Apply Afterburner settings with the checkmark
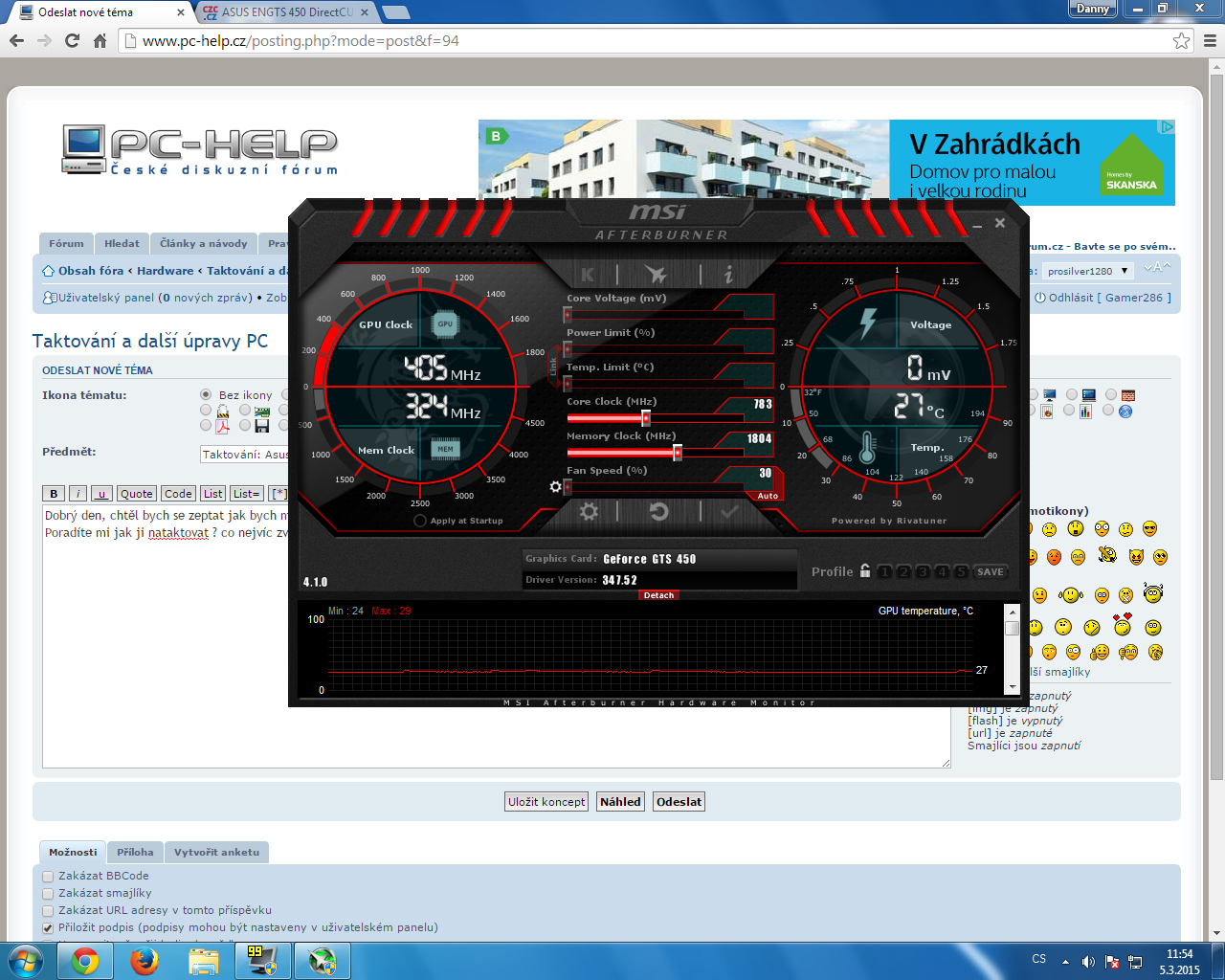Screen dimensions: 1225x980 tap(729, 511)
